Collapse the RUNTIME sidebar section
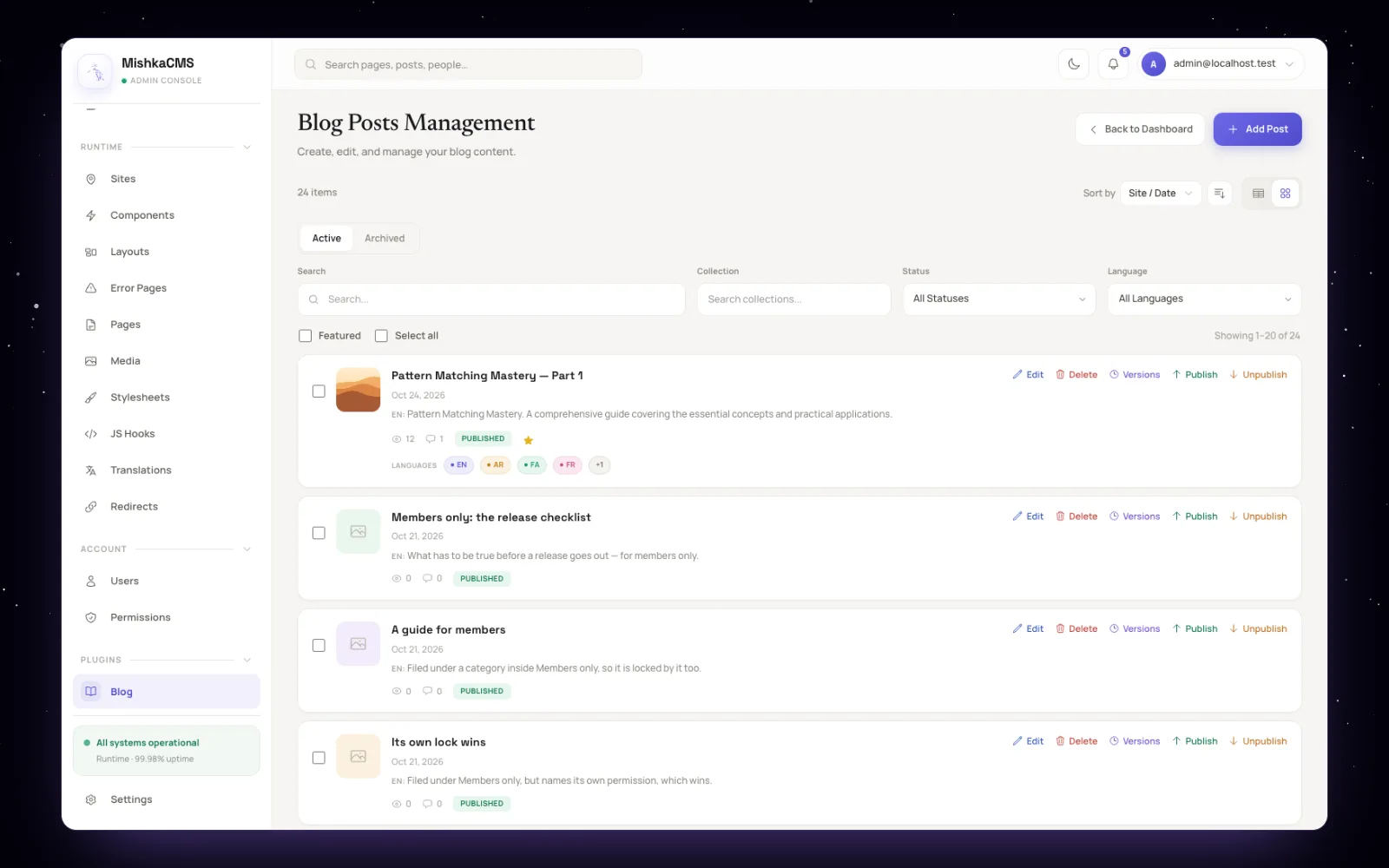Screen dimensions: 1389x868 pyautogui.click(x=247, y=148)
